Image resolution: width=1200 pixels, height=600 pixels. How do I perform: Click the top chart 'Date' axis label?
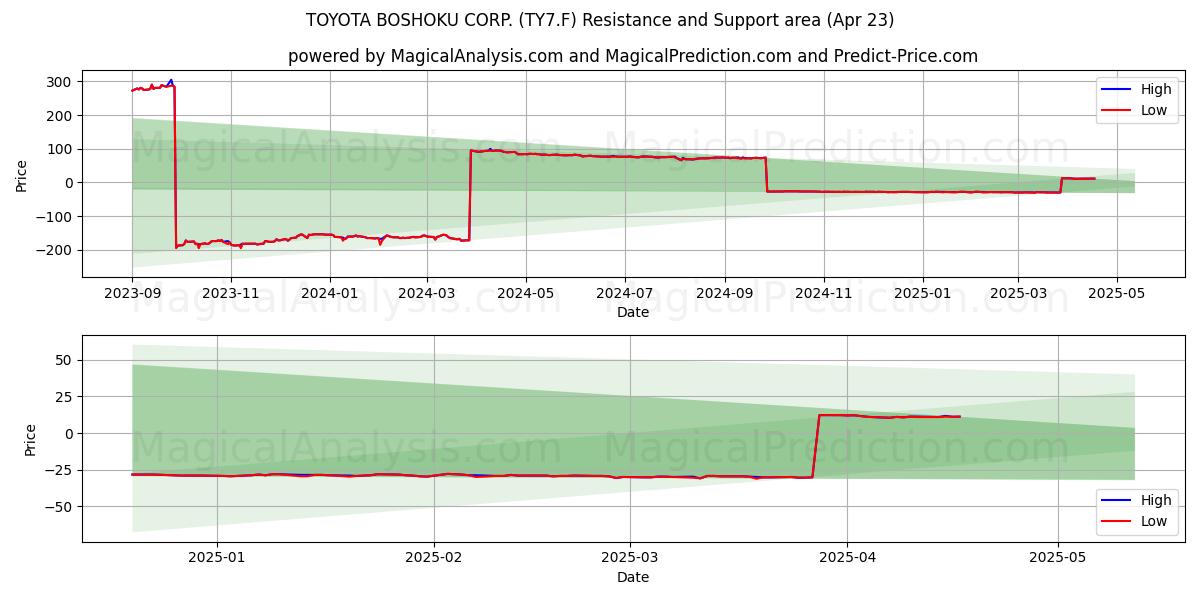pyautogui.click(x=632, y=312)
